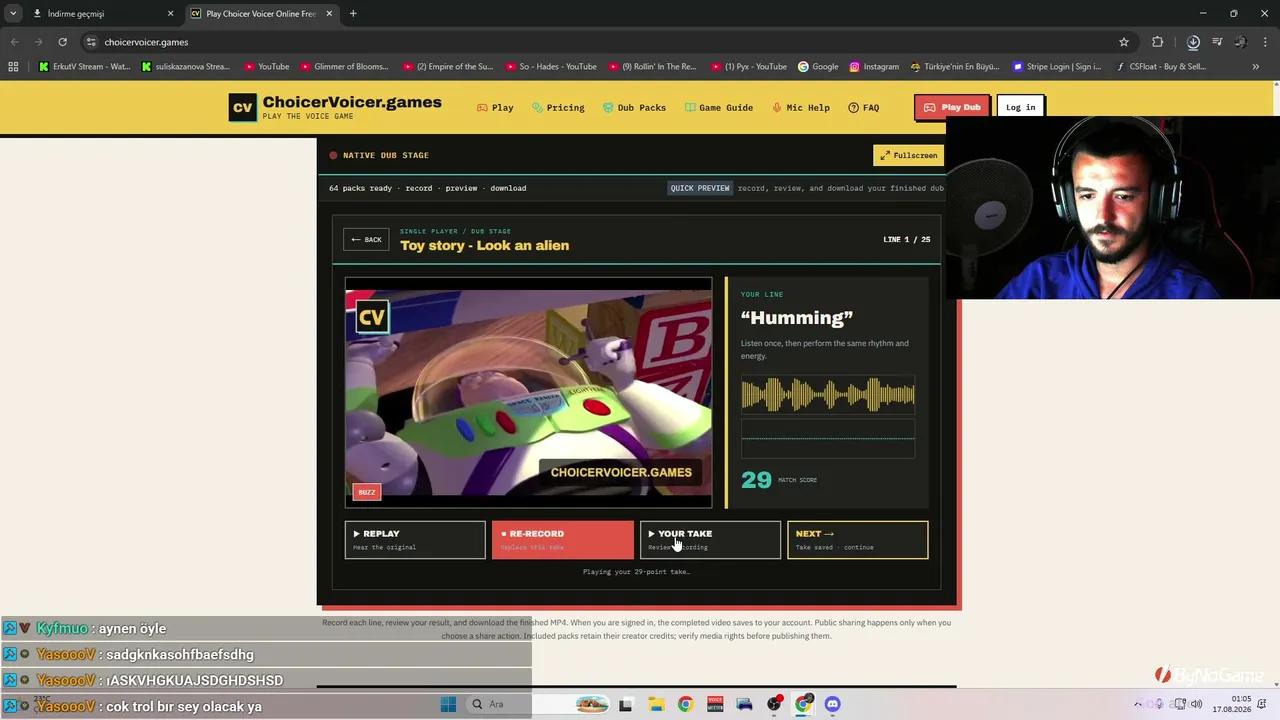This screenshot has width=1280, height=720.
Task: Open the Pricing nav link
Action: pyautogui.click(x=558, y=108)
